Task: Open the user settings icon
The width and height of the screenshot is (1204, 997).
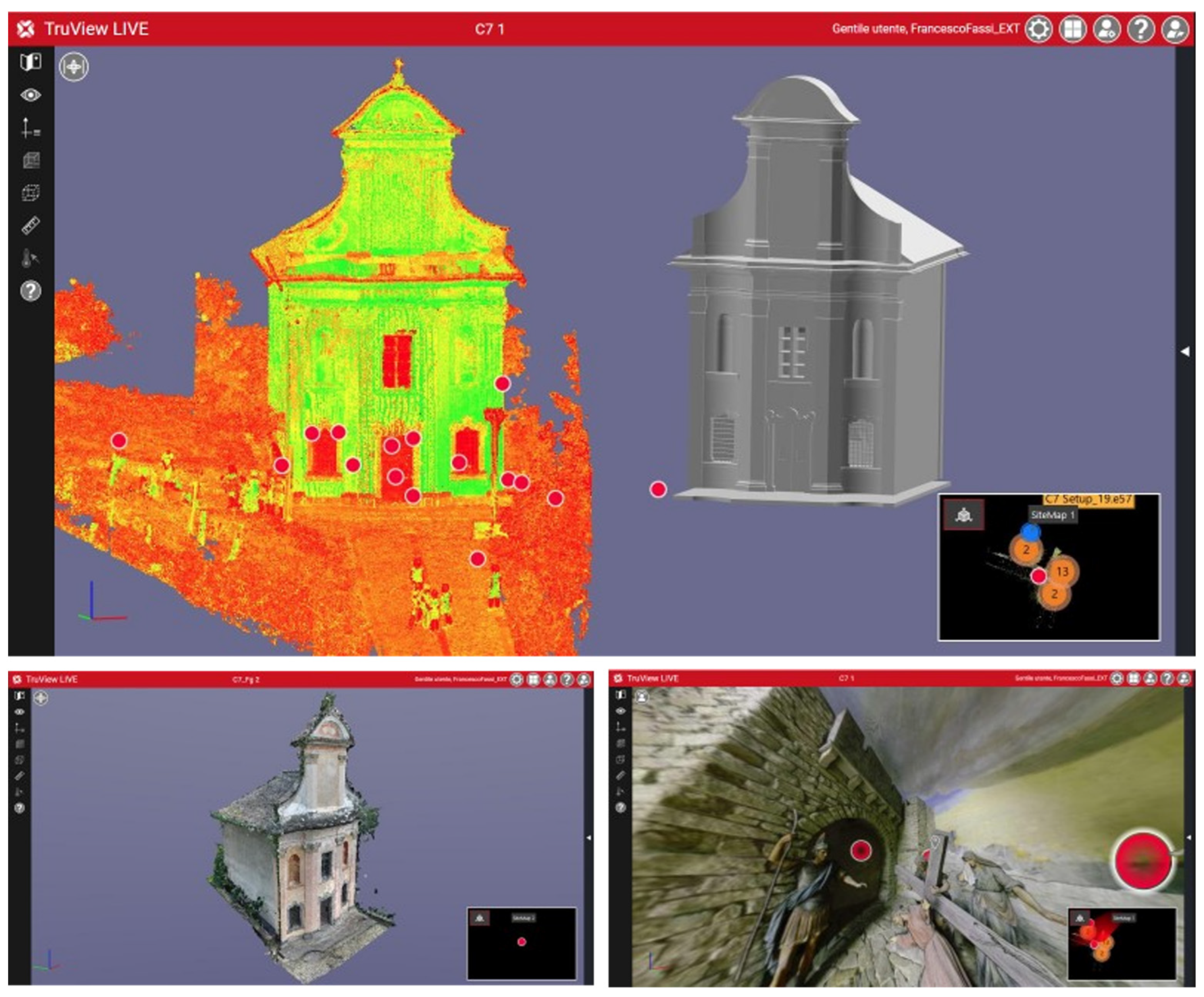Action: click(1106, 29)
